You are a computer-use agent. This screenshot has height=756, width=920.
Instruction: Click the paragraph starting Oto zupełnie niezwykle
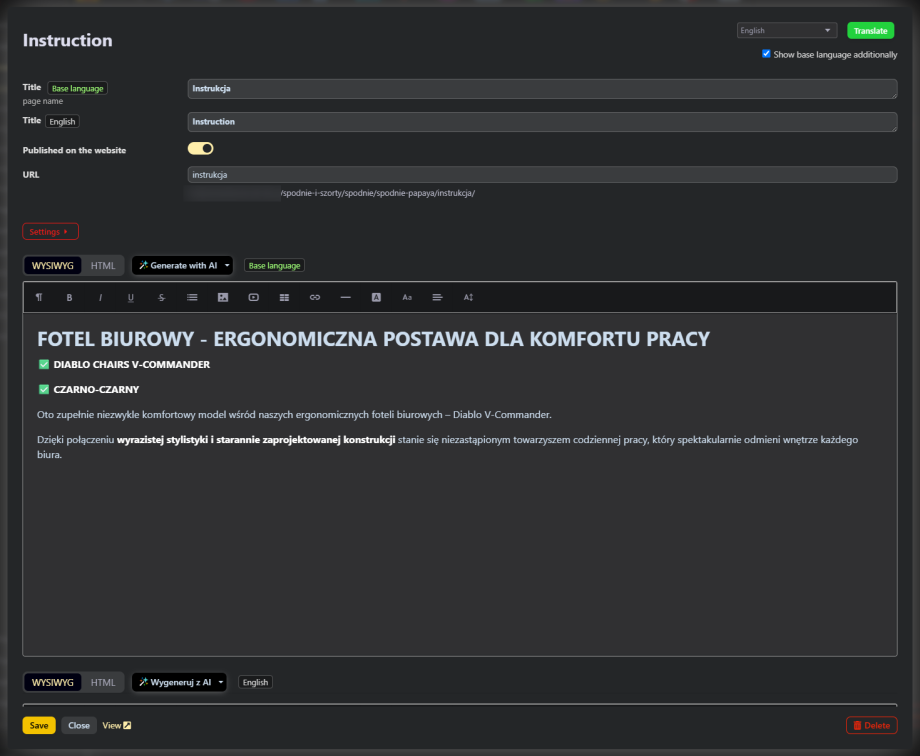click(x=294, y=414)
